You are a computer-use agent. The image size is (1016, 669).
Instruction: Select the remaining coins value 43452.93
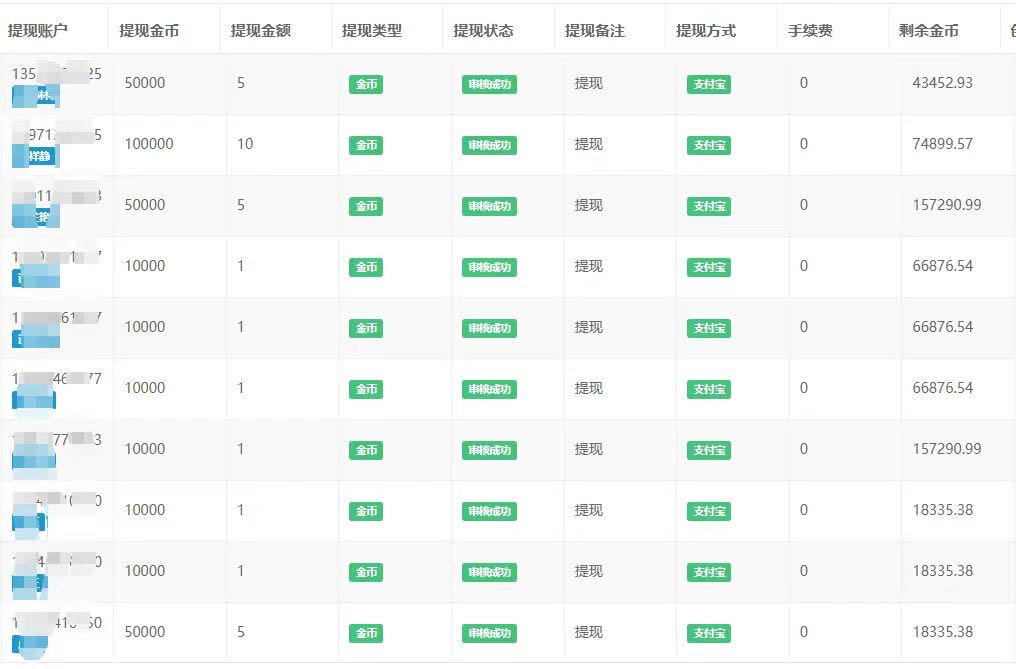click(943, 83)
